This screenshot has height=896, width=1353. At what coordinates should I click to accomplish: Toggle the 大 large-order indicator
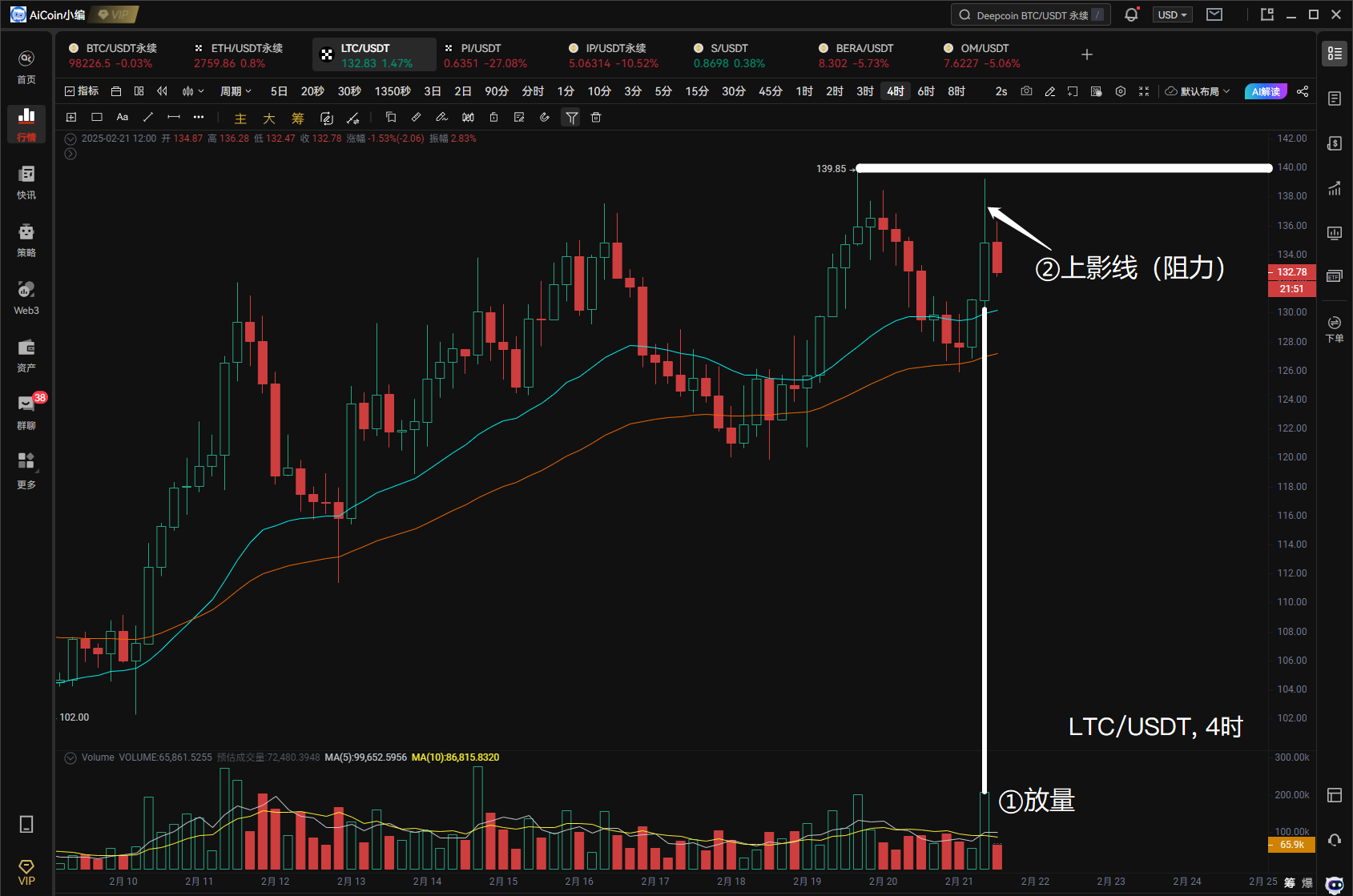[269, 119]
